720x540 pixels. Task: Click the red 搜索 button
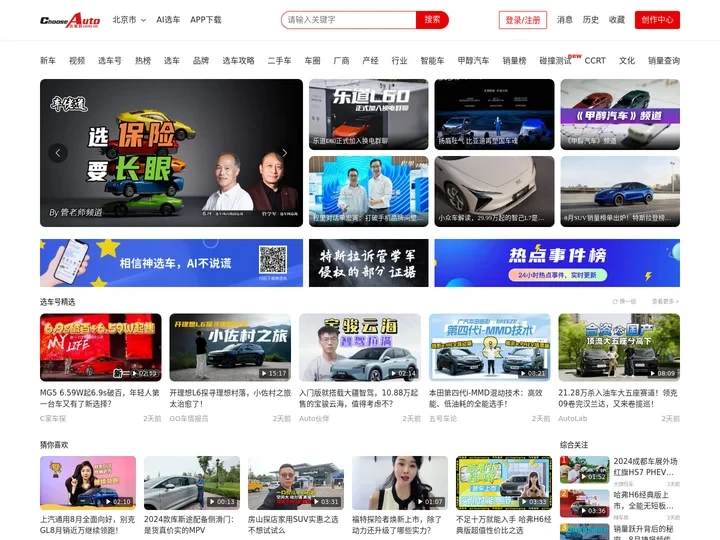[x=432, y=20]
